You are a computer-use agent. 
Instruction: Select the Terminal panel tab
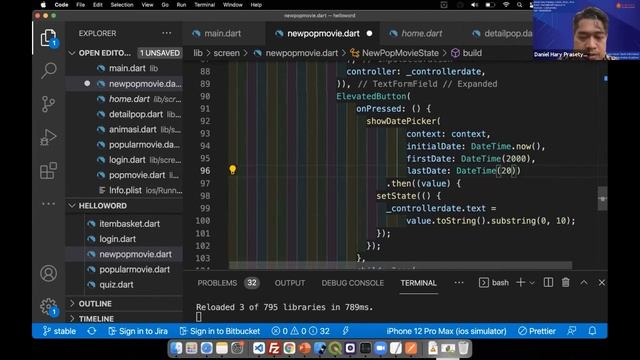[418, 283]
